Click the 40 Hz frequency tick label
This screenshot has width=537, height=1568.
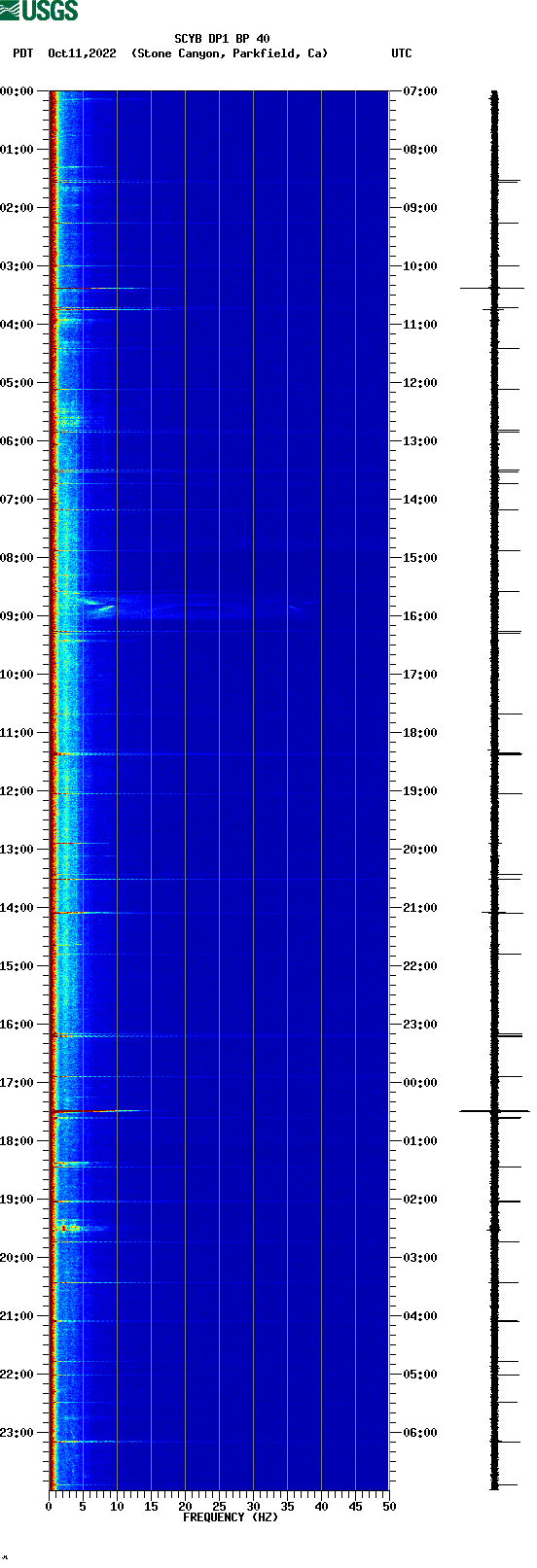click(x=321, y=1507)
